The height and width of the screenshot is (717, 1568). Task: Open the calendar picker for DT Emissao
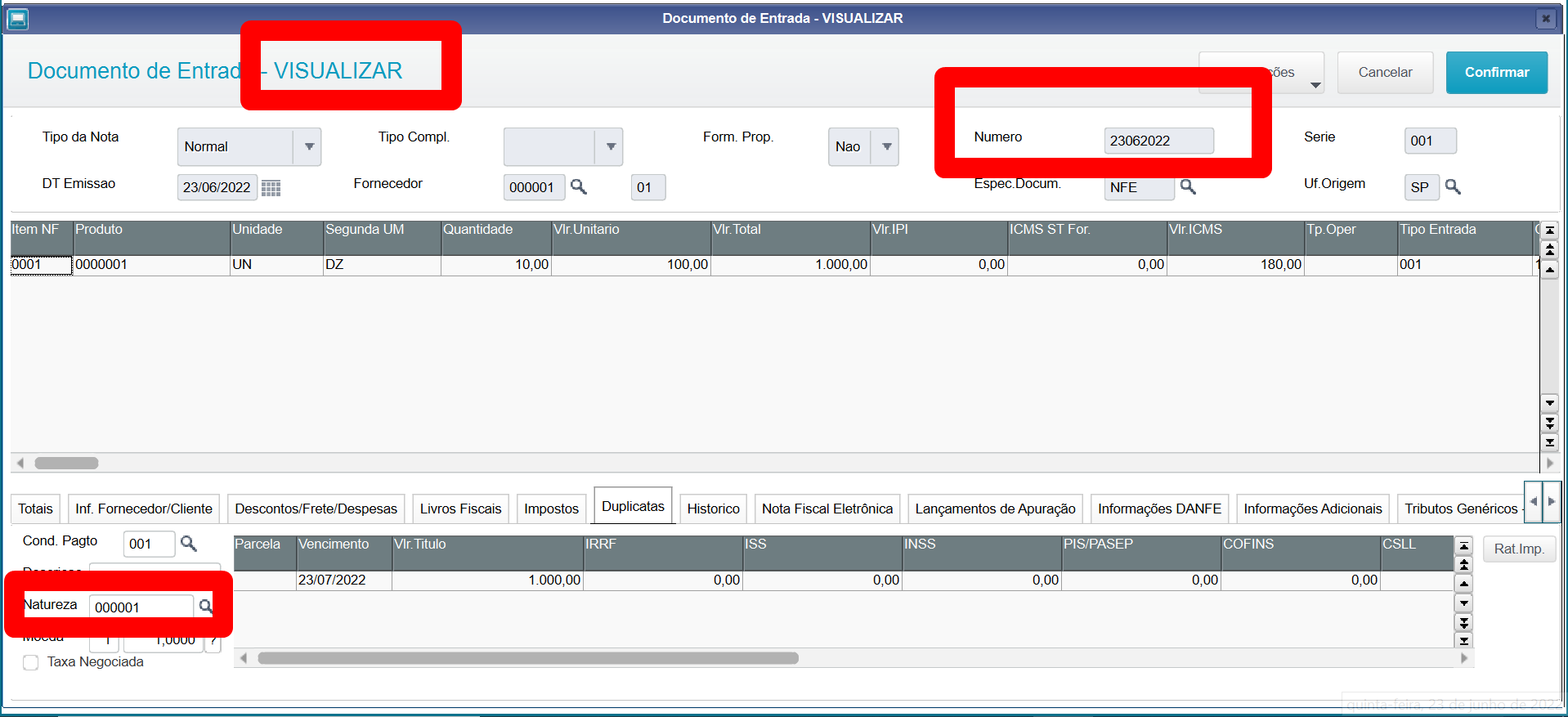[271, 187]
